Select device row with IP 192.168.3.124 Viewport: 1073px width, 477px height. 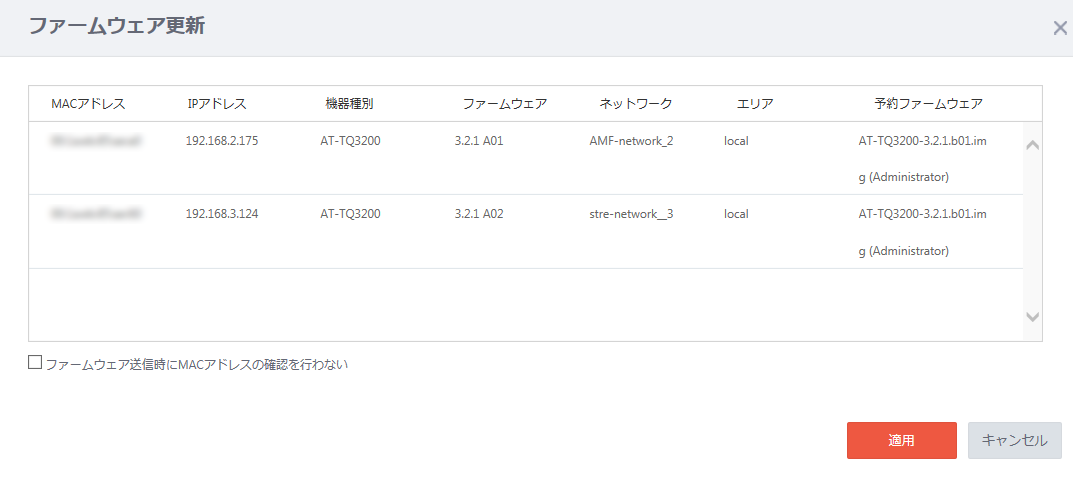(526, 232)
